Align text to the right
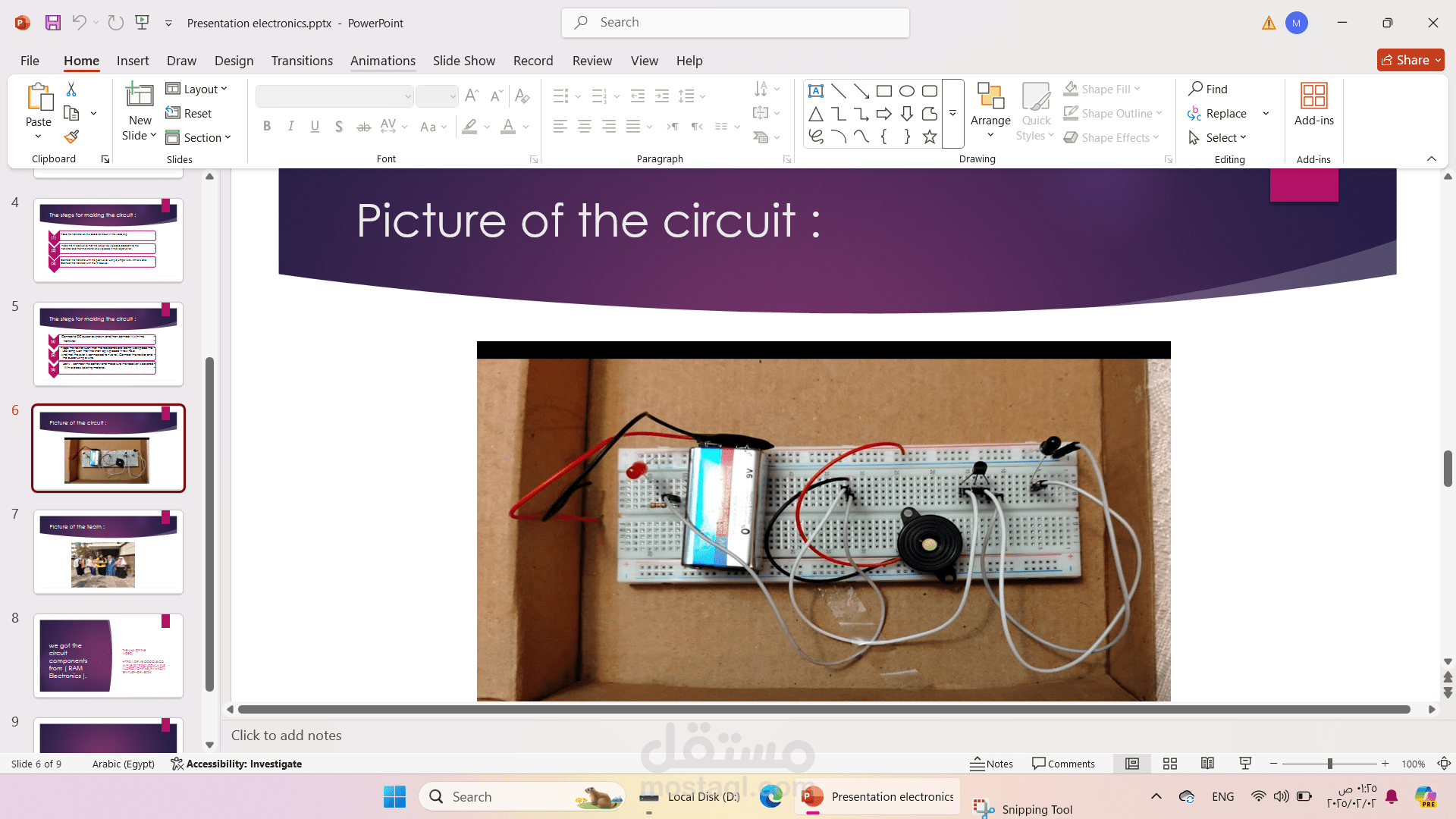 pos(609,127)
